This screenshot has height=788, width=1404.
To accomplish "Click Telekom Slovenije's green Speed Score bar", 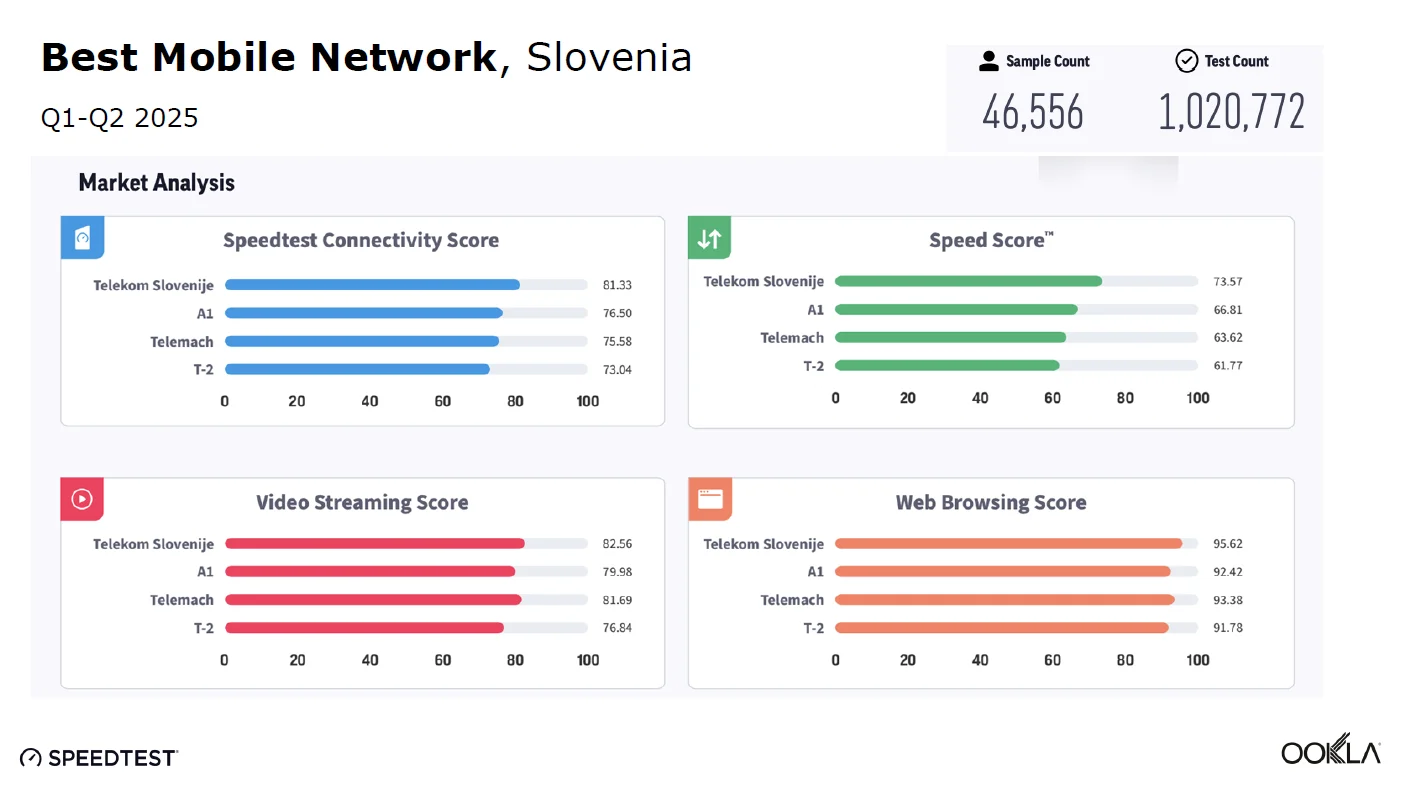I will [x=968, y=282].
